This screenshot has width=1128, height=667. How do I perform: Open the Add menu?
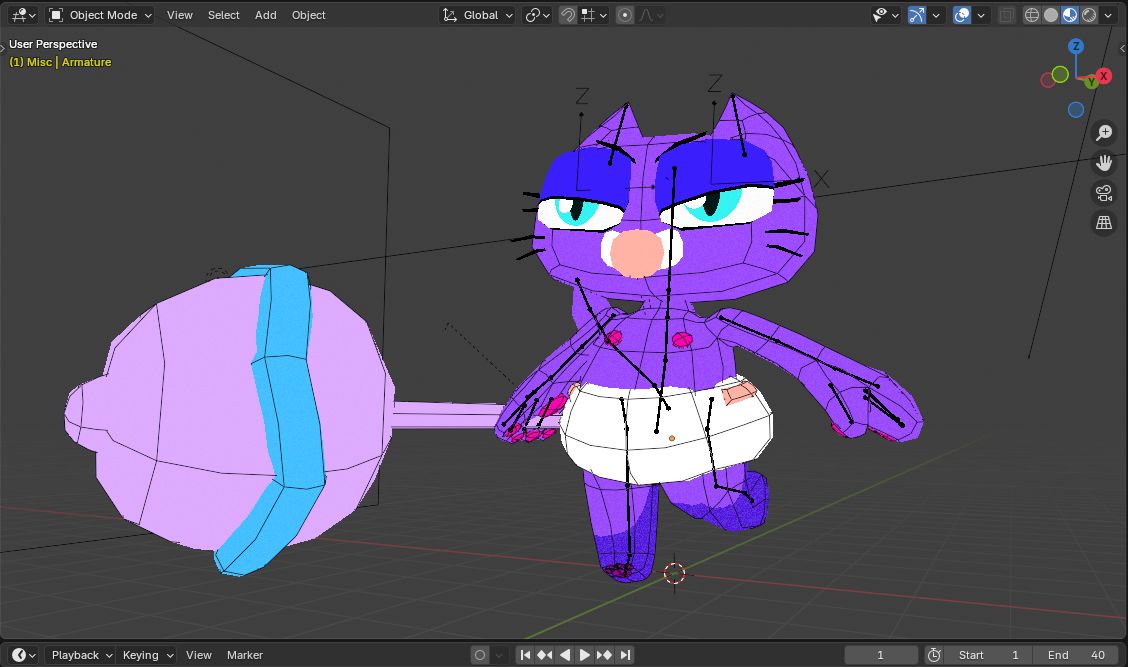[265, 14]
